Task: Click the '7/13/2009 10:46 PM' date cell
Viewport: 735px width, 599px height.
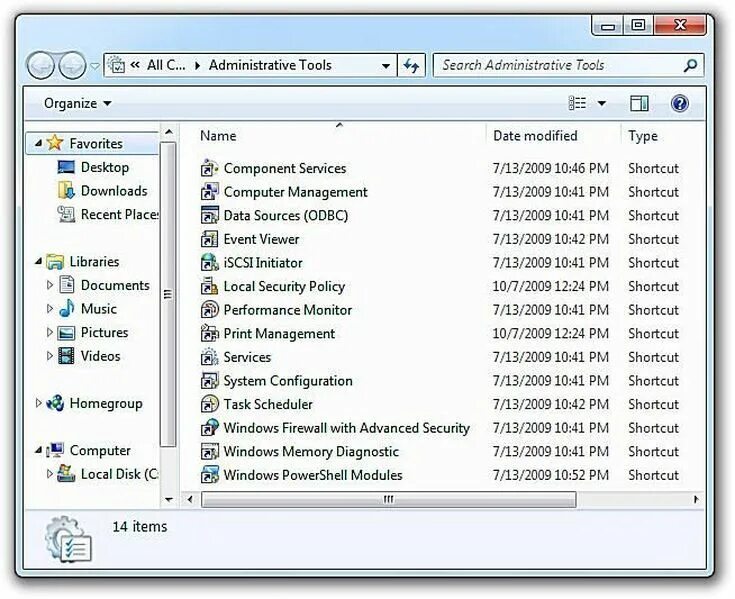Action: click(550, 168)
